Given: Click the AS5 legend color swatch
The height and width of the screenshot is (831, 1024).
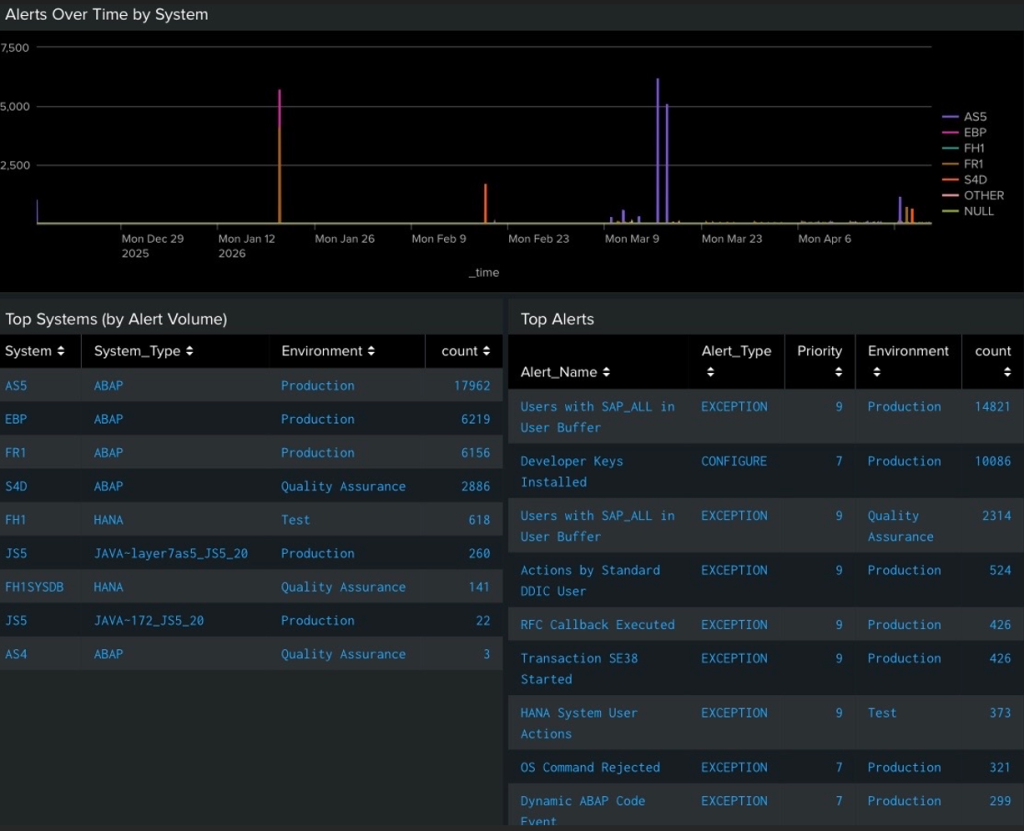Looking at the screenshot, I should tap(950, 117).
